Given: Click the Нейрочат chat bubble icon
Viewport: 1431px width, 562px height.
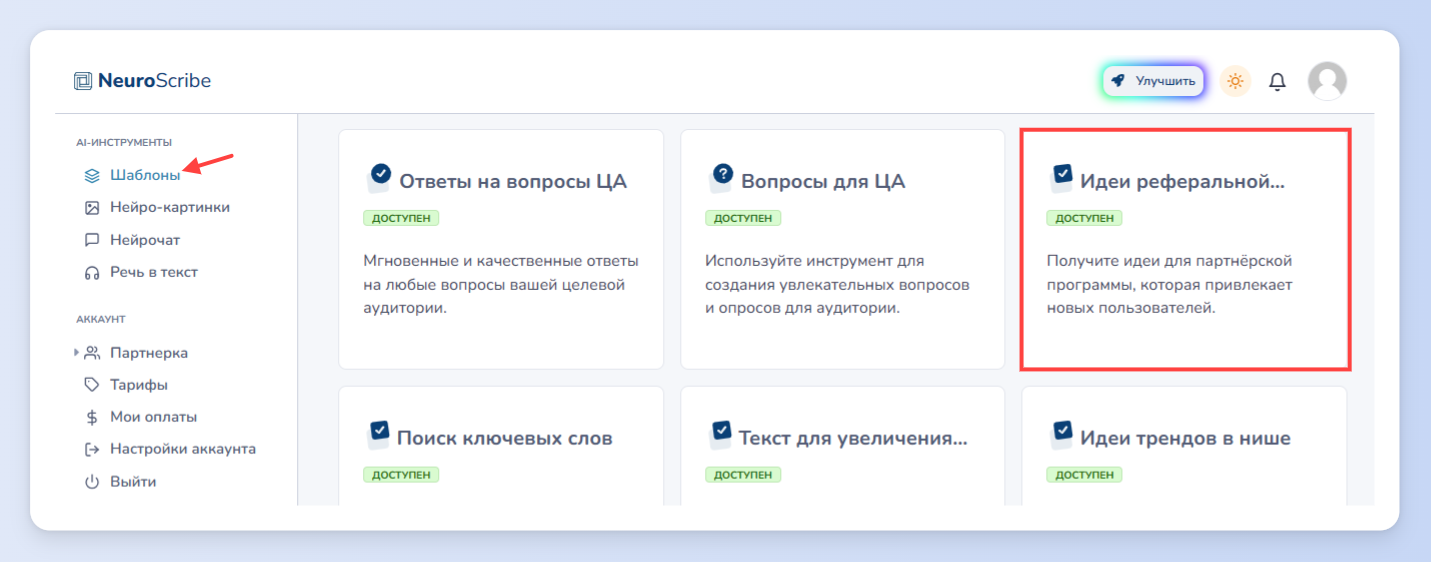Looking at the screenshot, I should (92, 240).
